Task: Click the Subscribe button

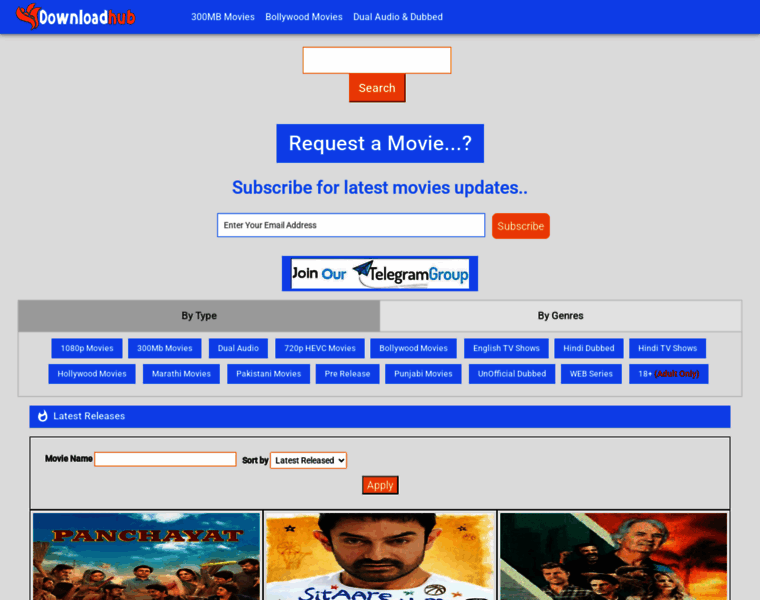Action: point(521,226)
